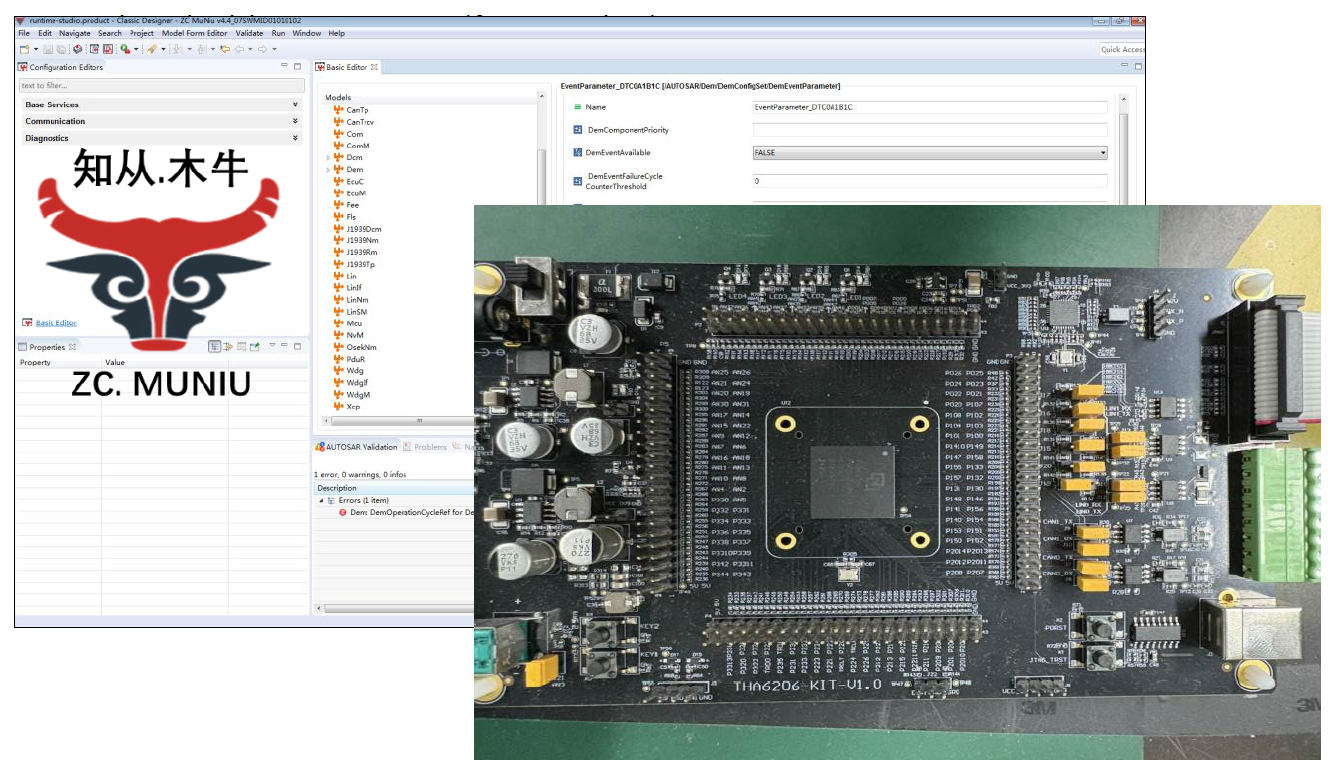Select the J1939Dcm module

pyautogui.click(x=363, y=229)
